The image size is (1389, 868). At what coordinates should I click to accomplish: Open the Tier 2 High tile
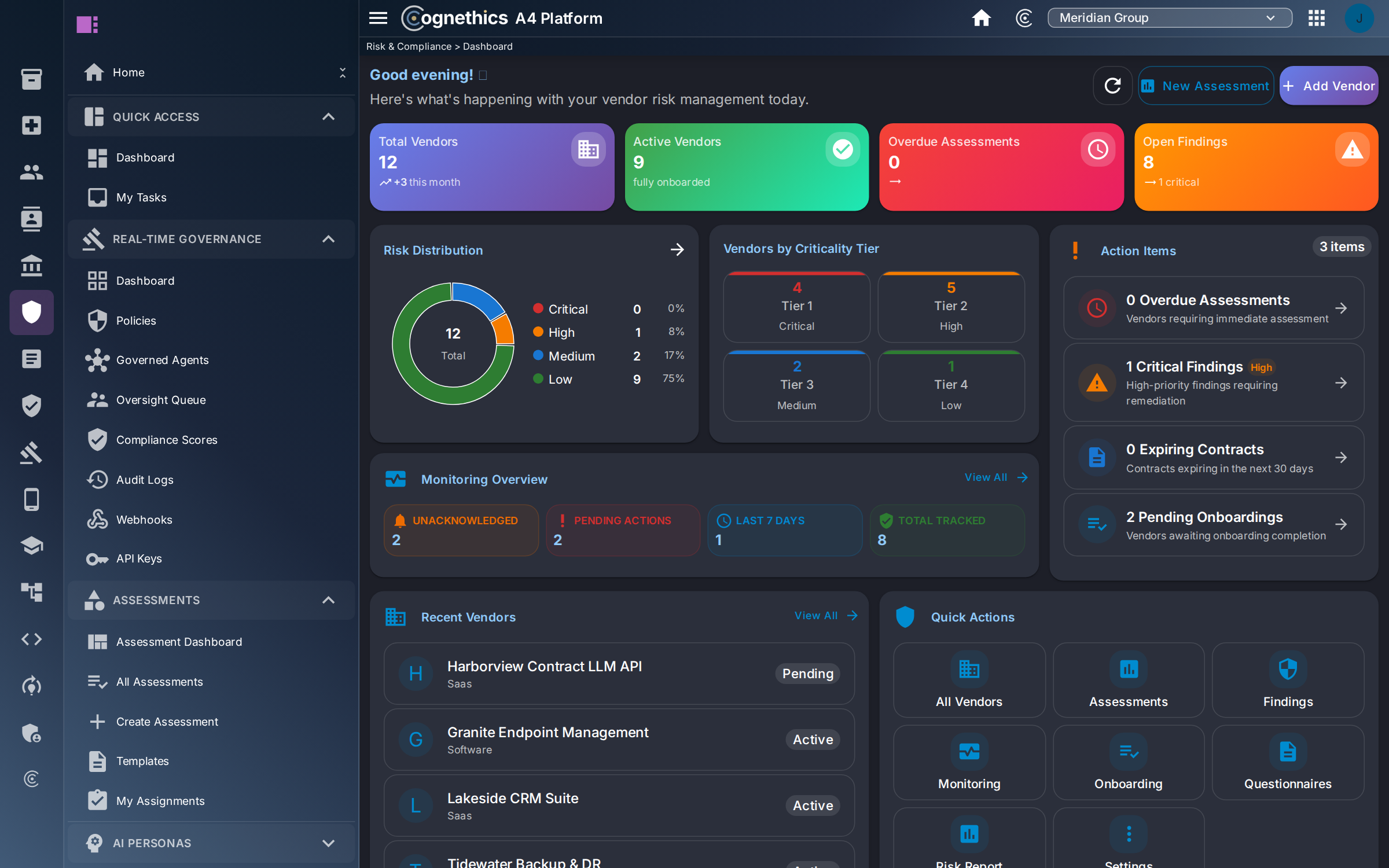tap(951, 307)
